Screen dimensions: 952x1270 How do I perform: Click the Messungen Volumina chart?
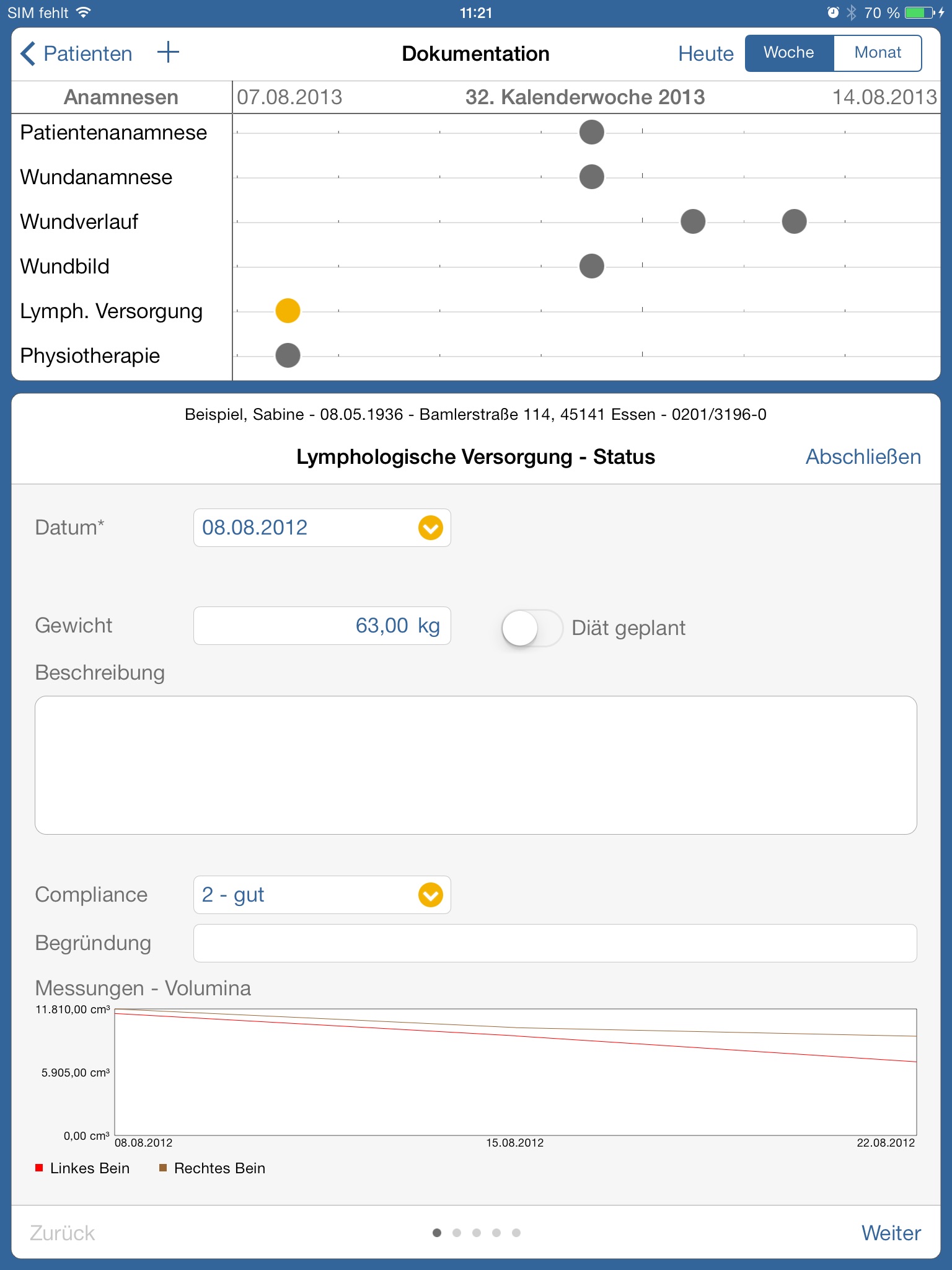coord(515,1072)
